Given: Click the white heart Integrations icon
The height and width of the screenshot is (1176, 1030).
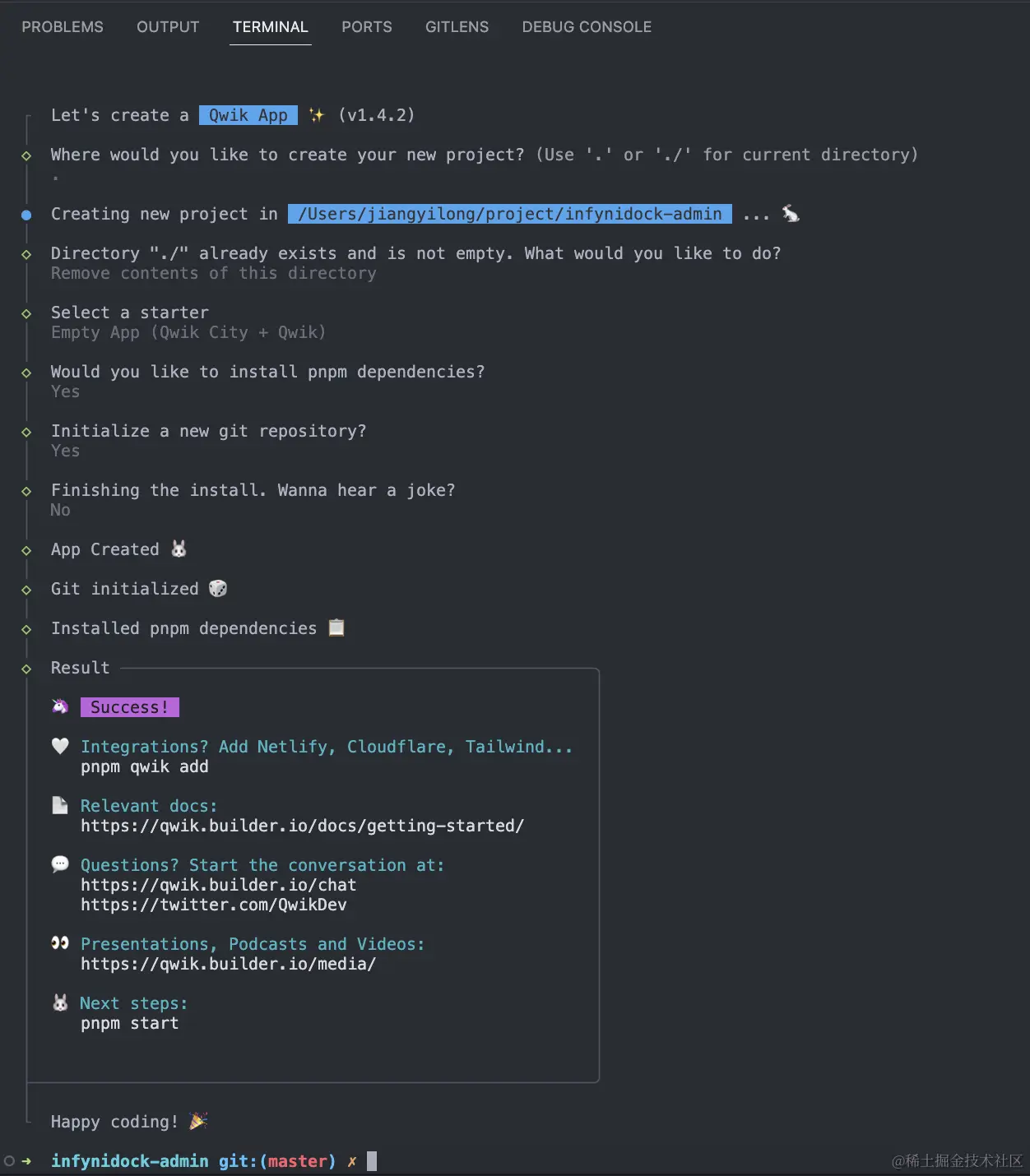Looking at the screenshot, I should (60, 746).
